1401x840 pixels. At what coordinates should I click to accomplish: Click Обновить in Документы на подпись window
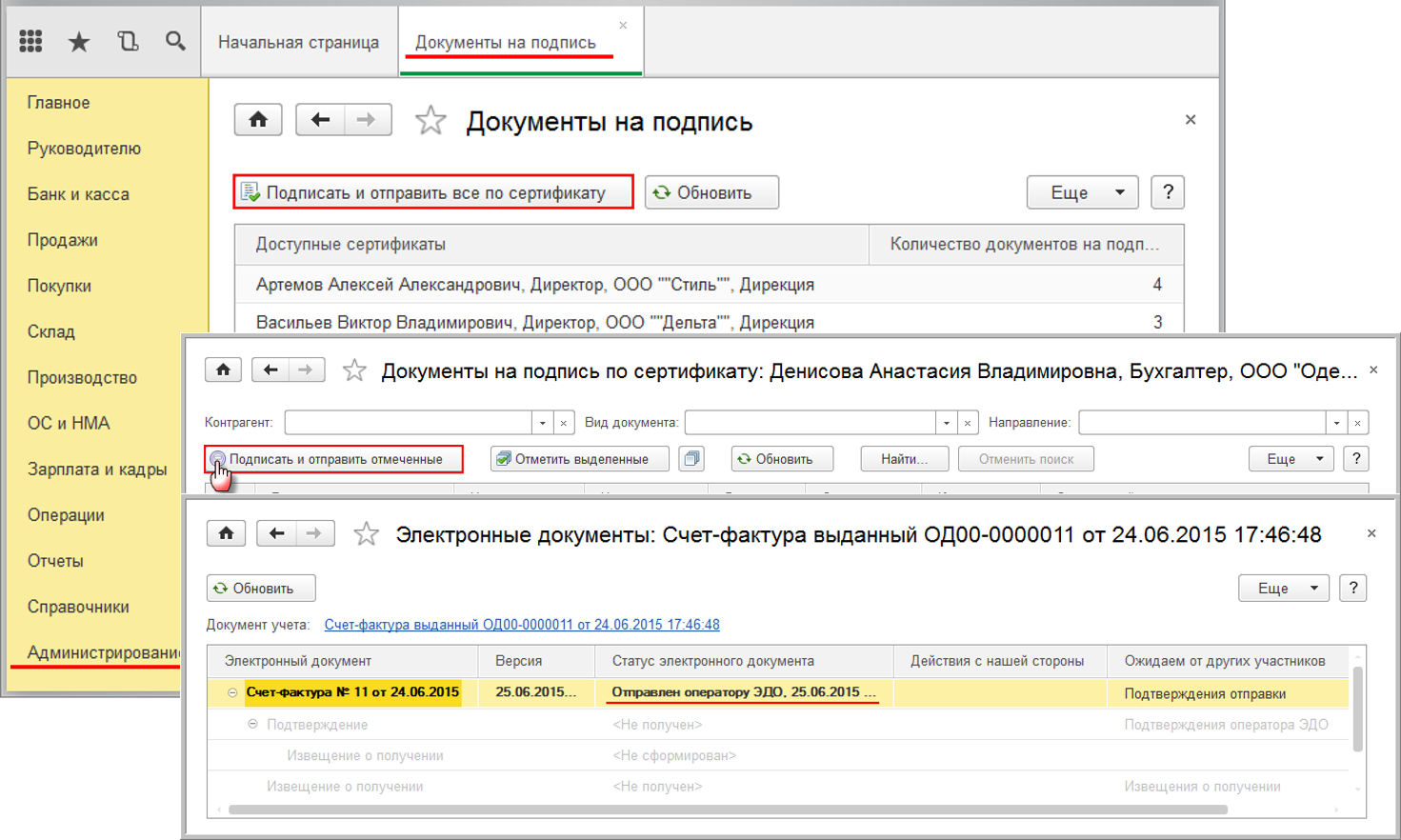point(712,192)
